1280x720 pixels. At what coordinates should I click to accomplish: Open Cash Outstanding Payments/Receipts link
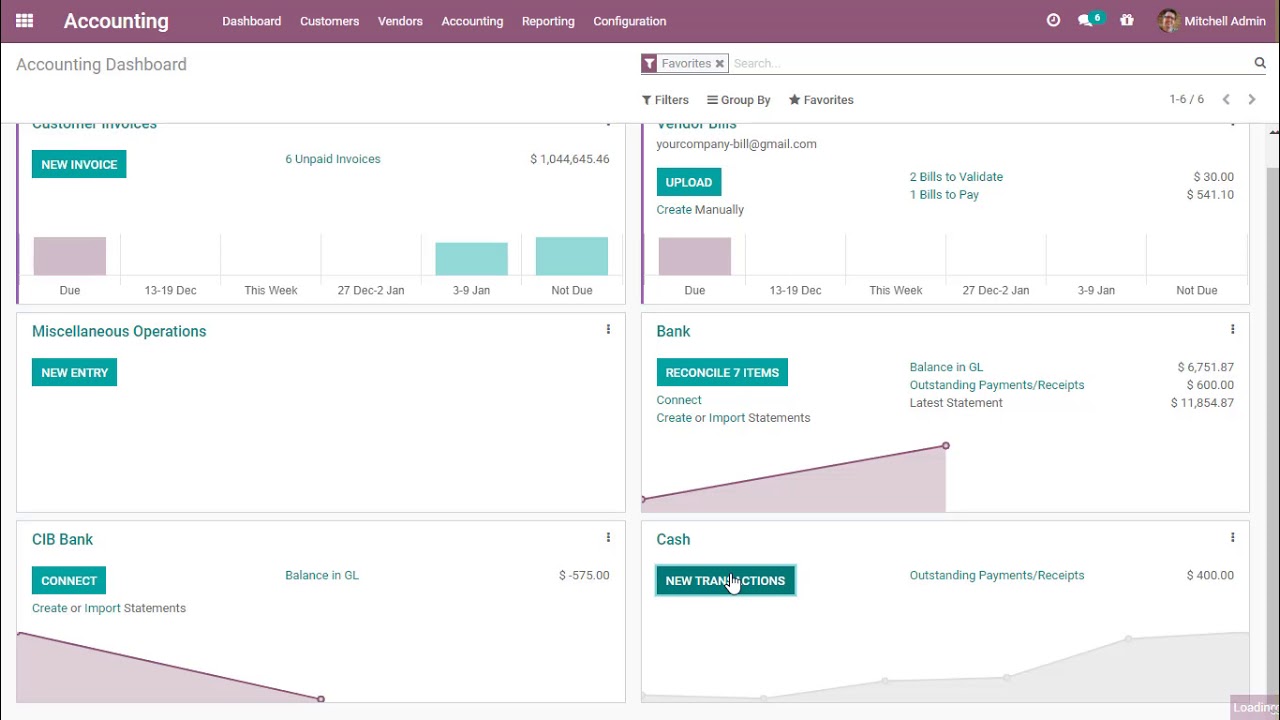(x=997, y=575)
